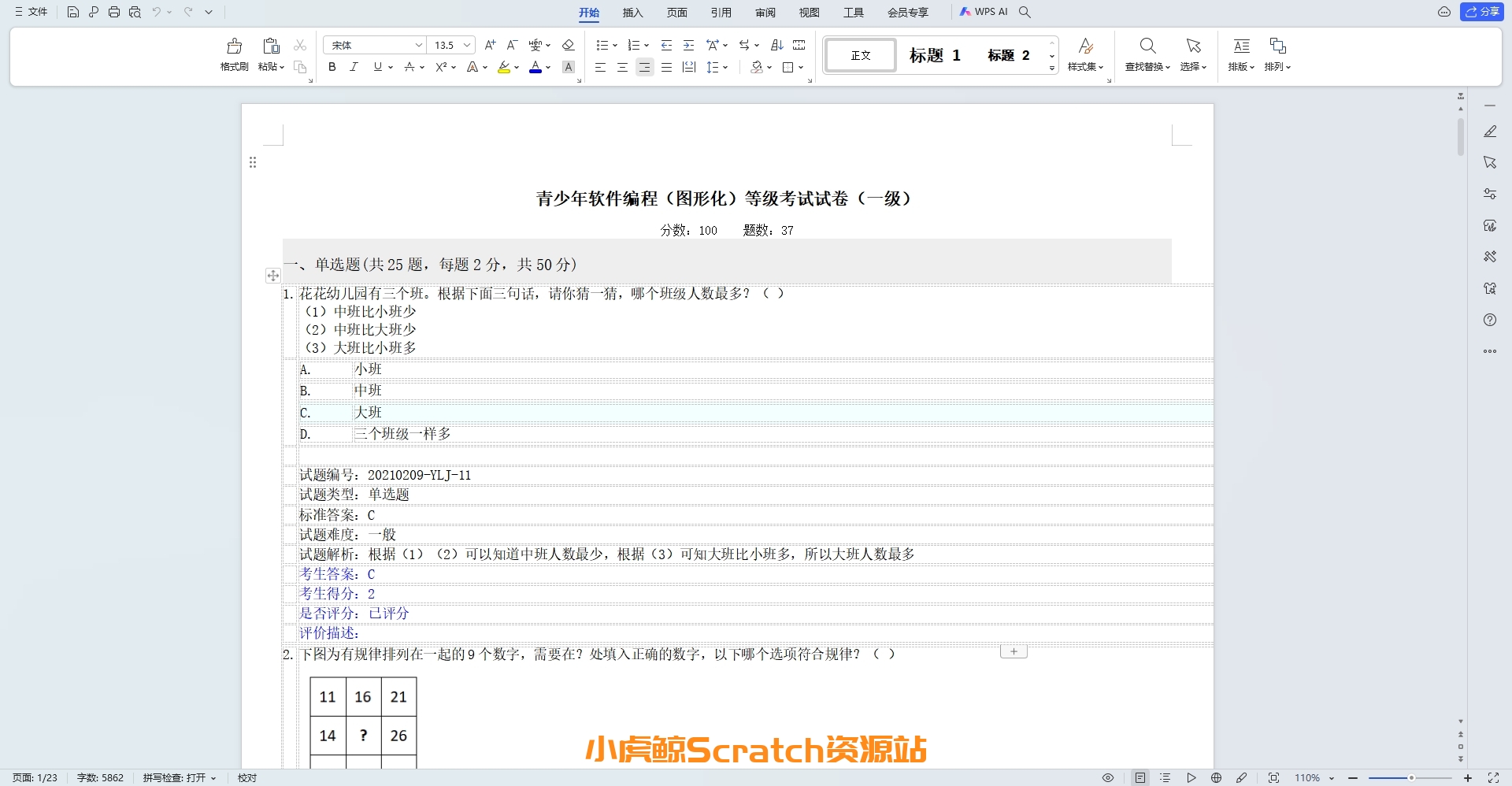
Task: Open the 选择 selection tool menu
Action: point(1193,54)
